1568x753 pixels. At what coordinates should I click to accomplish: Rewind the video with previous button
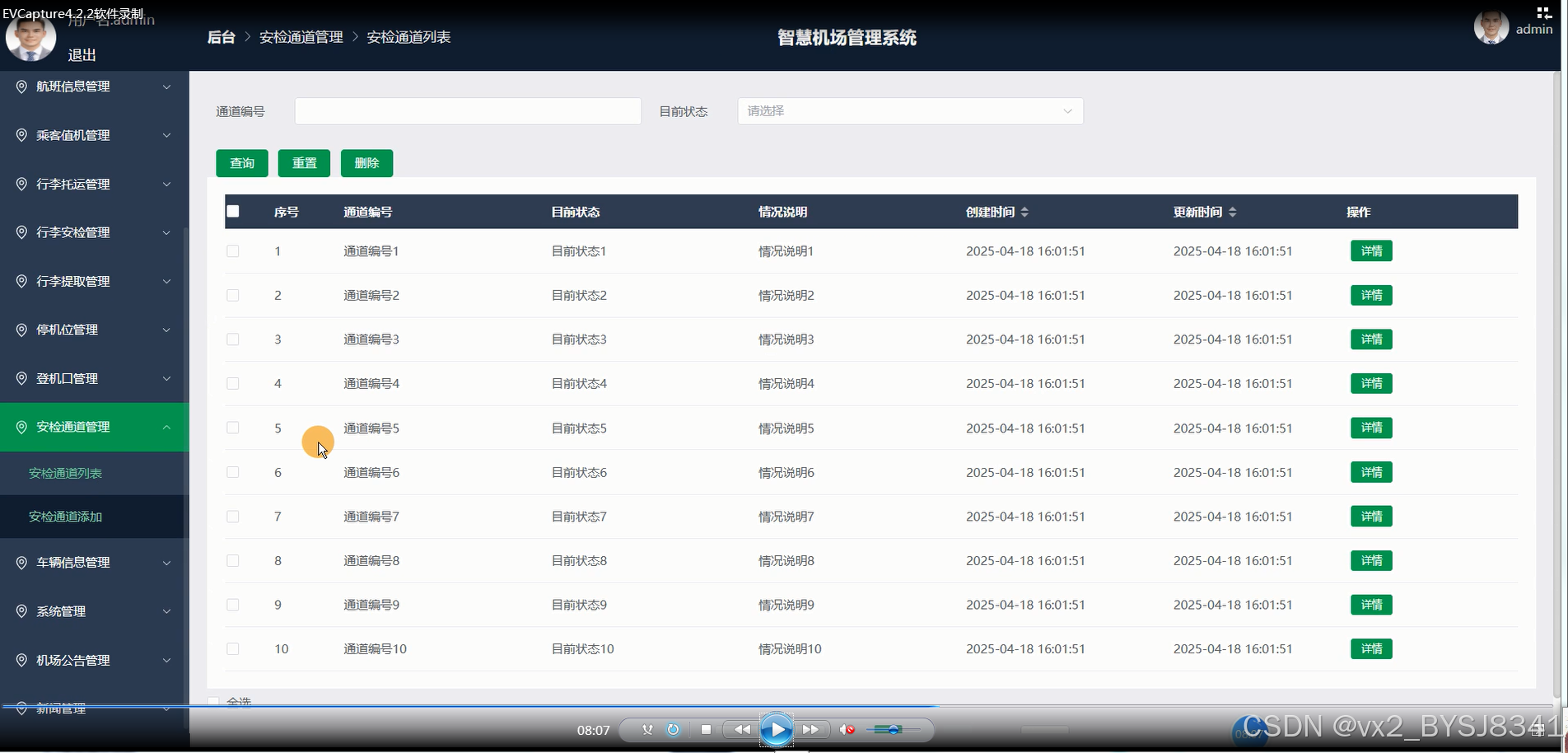[742, 729]
